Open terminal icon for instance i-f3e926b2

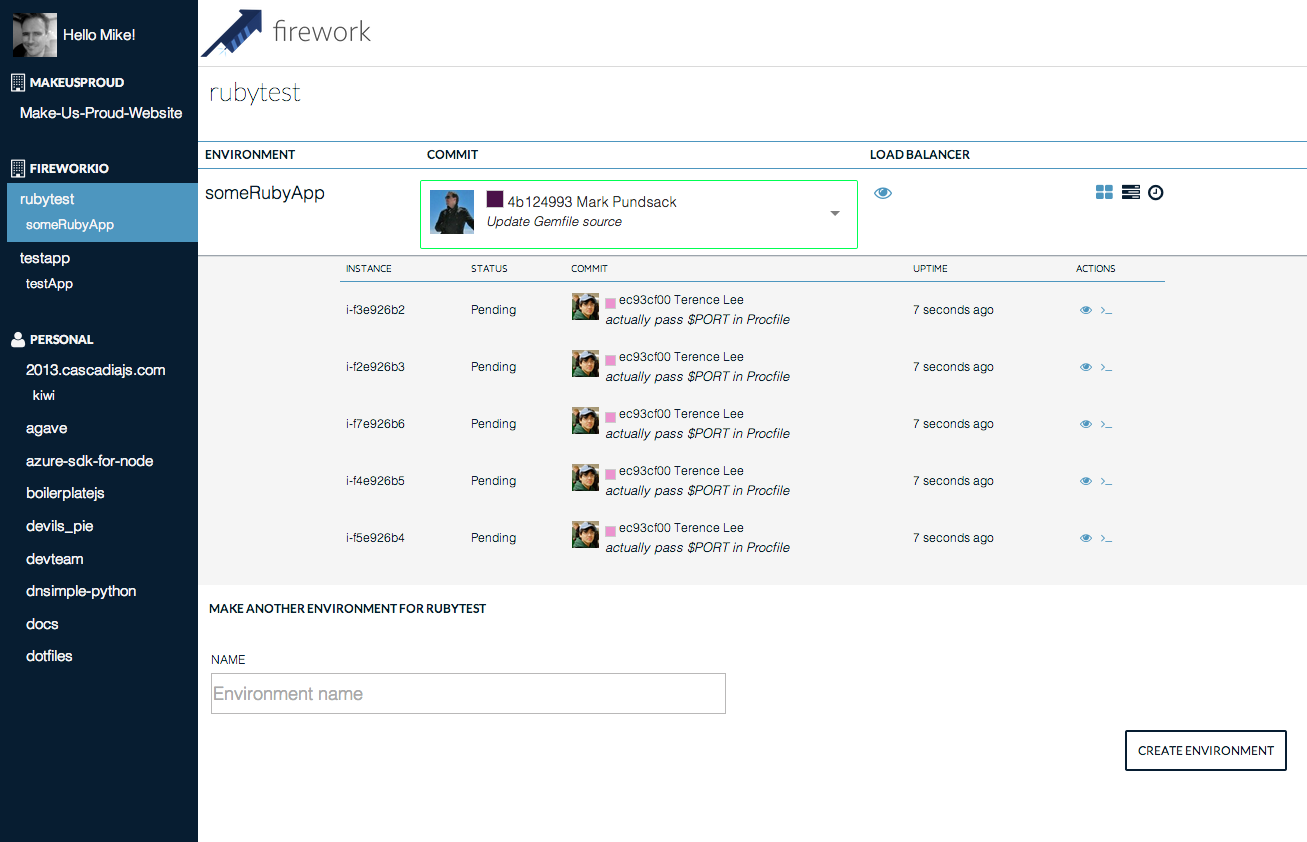(1106, 310)
